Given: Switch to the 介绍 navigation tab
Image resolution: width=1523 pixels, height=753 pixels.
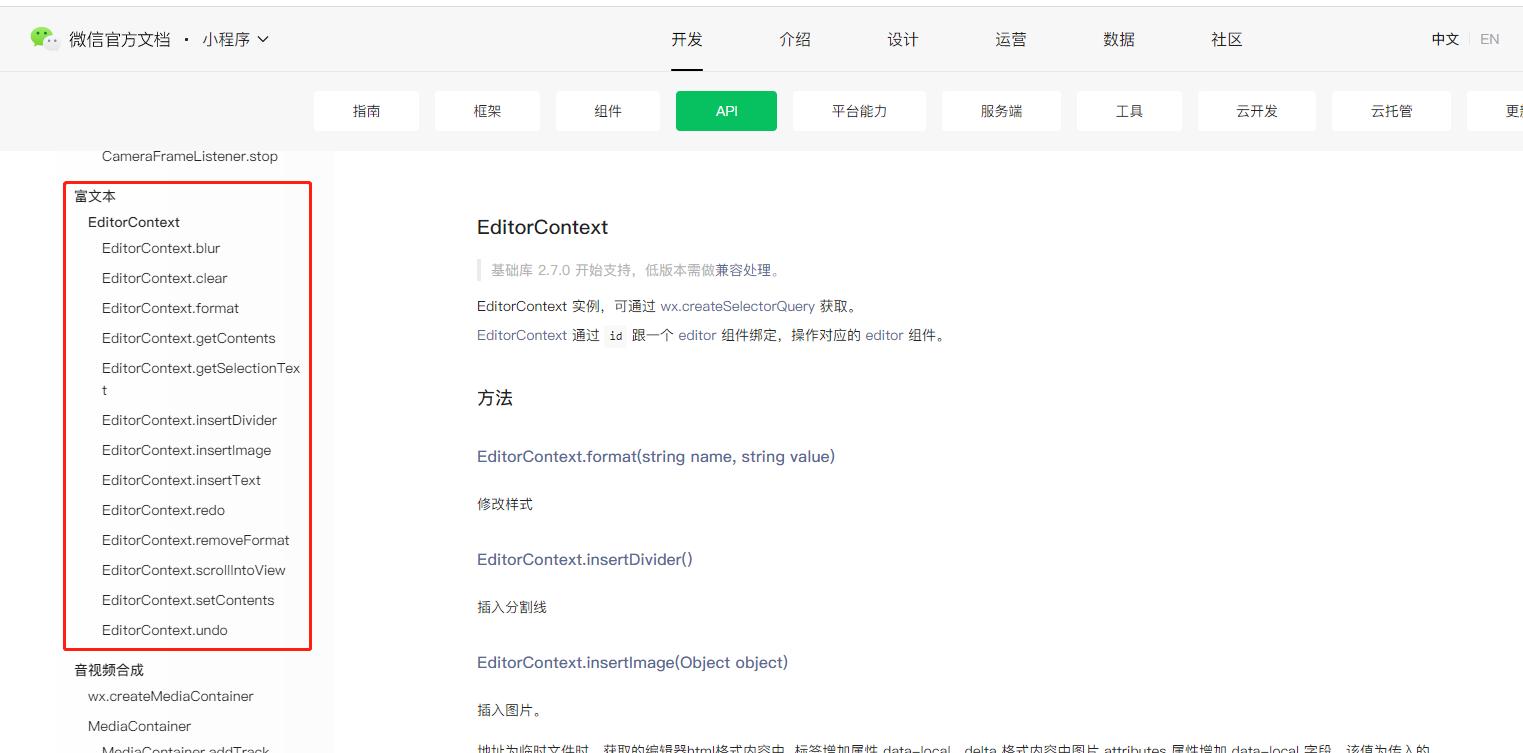Looking at the screenshot, I should [x=795, y=39].
